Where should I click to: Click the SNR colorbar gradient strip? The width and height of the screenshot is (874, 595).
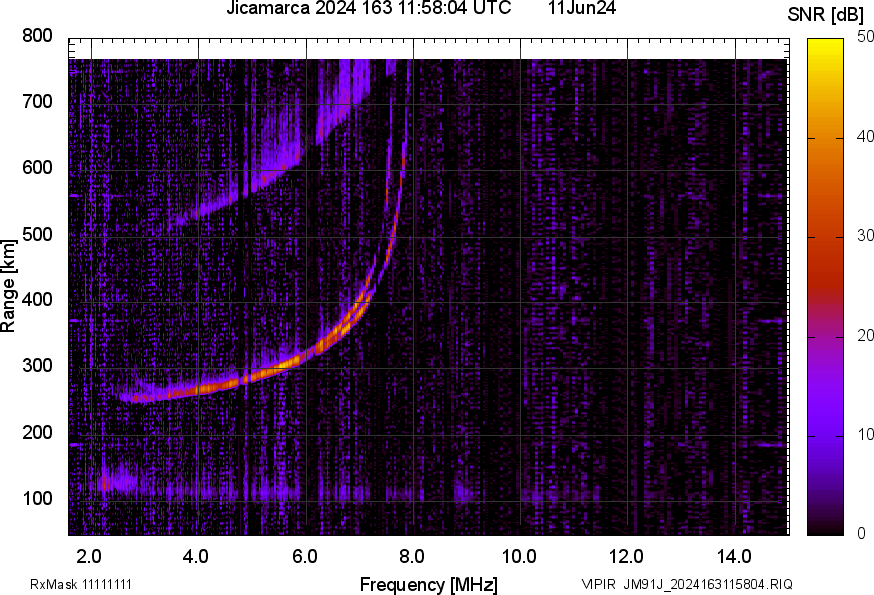pyautogui.click(x=826, y=287)
